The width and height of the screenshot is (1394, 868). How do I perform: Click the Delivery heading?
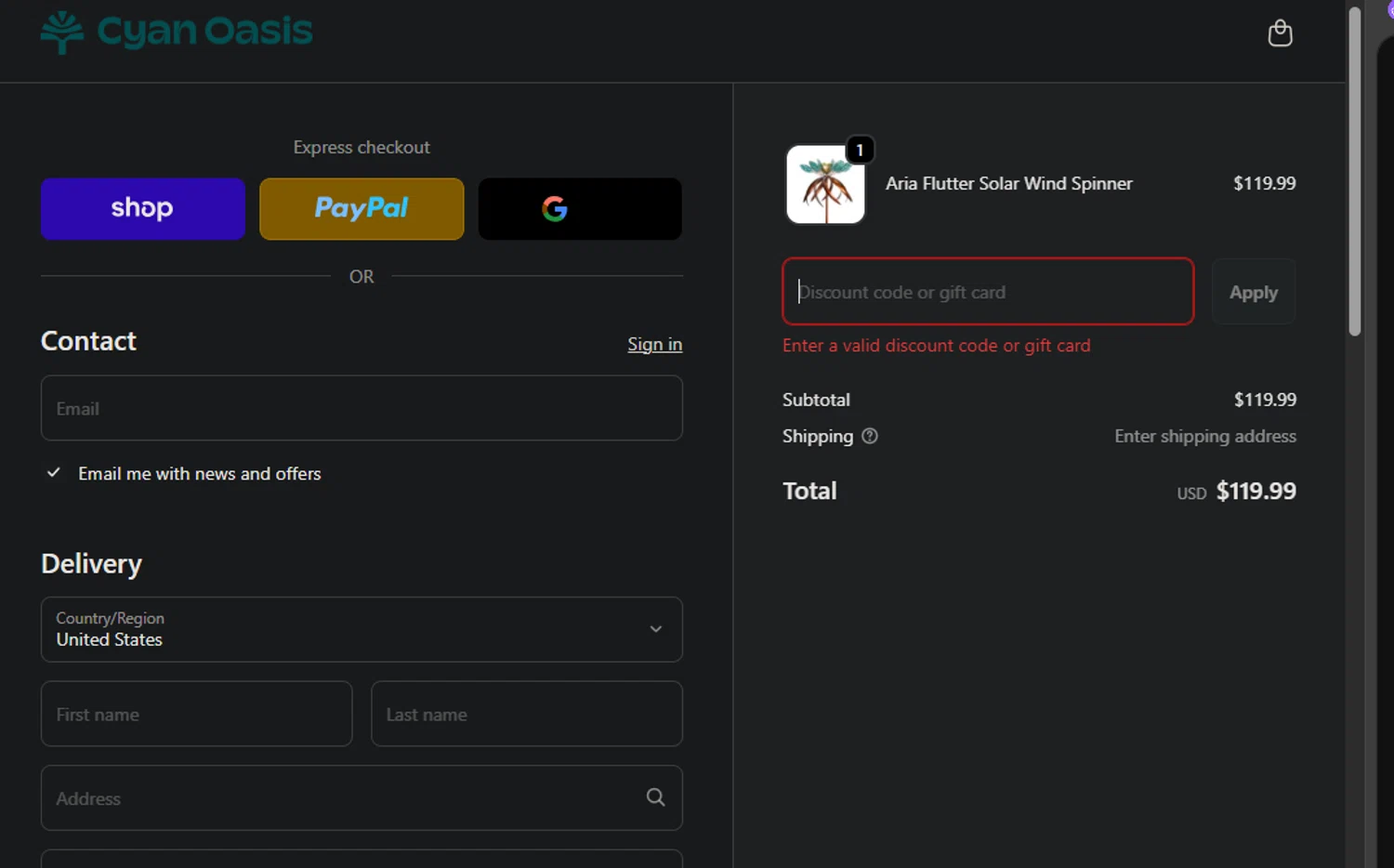tap(91, 564)
